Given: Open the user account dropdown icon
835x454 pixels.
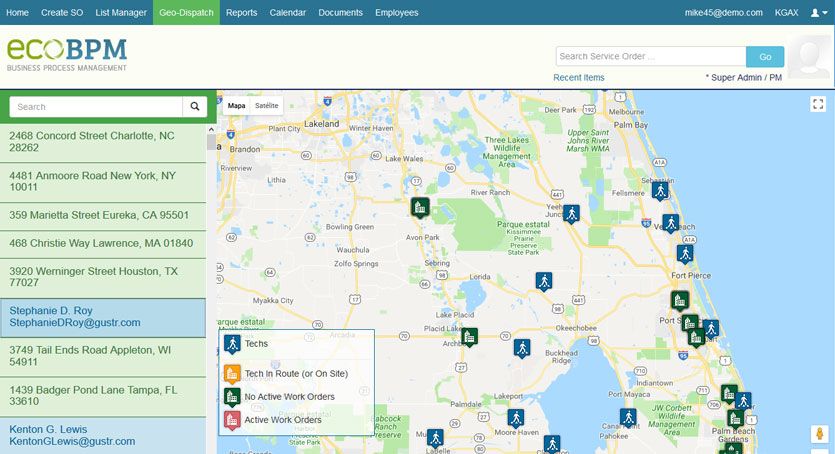Looking at the screenshot, I should point(819,13).
